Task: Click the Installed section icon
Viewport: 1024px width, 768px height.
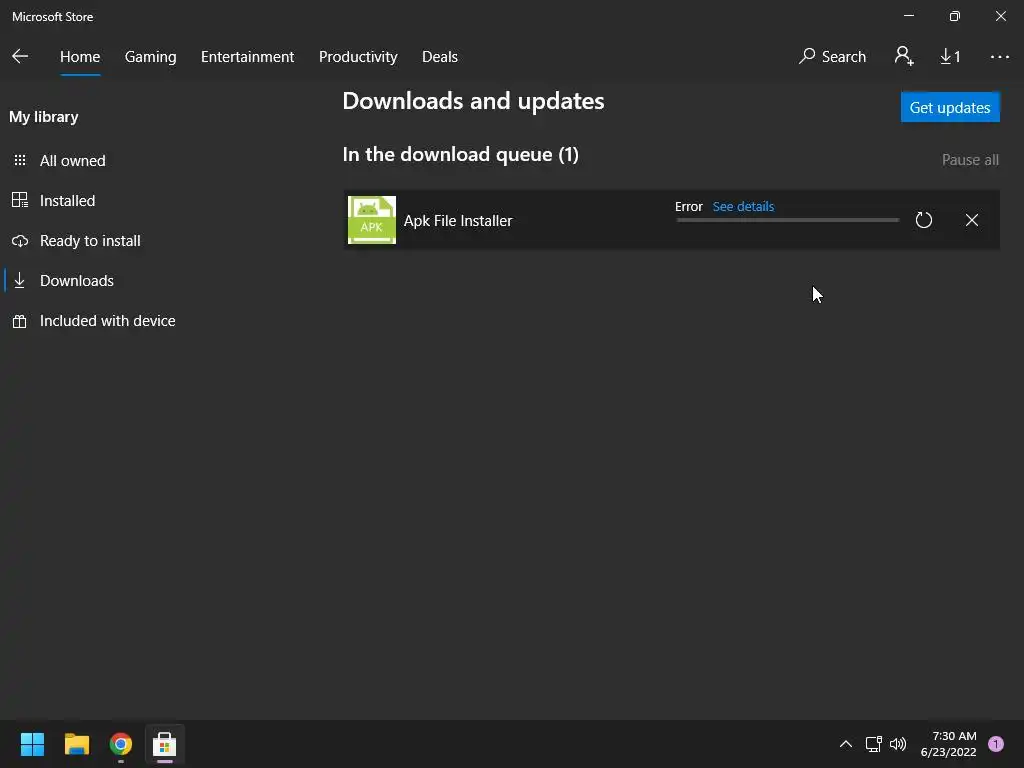Action: [20, 200]
